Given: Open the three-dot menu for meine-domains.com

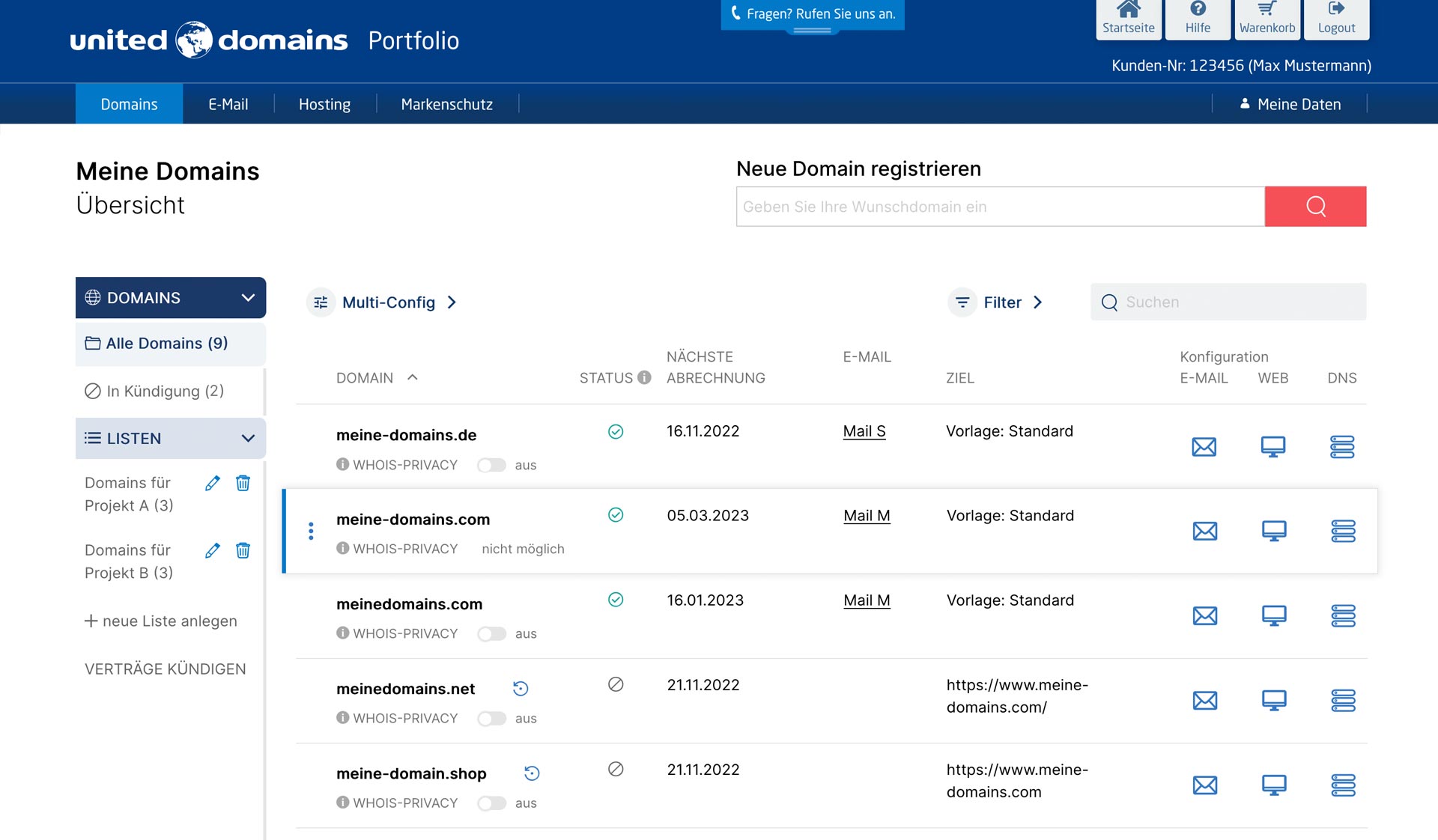Looking at the screenshot, I should pos(311,532).
